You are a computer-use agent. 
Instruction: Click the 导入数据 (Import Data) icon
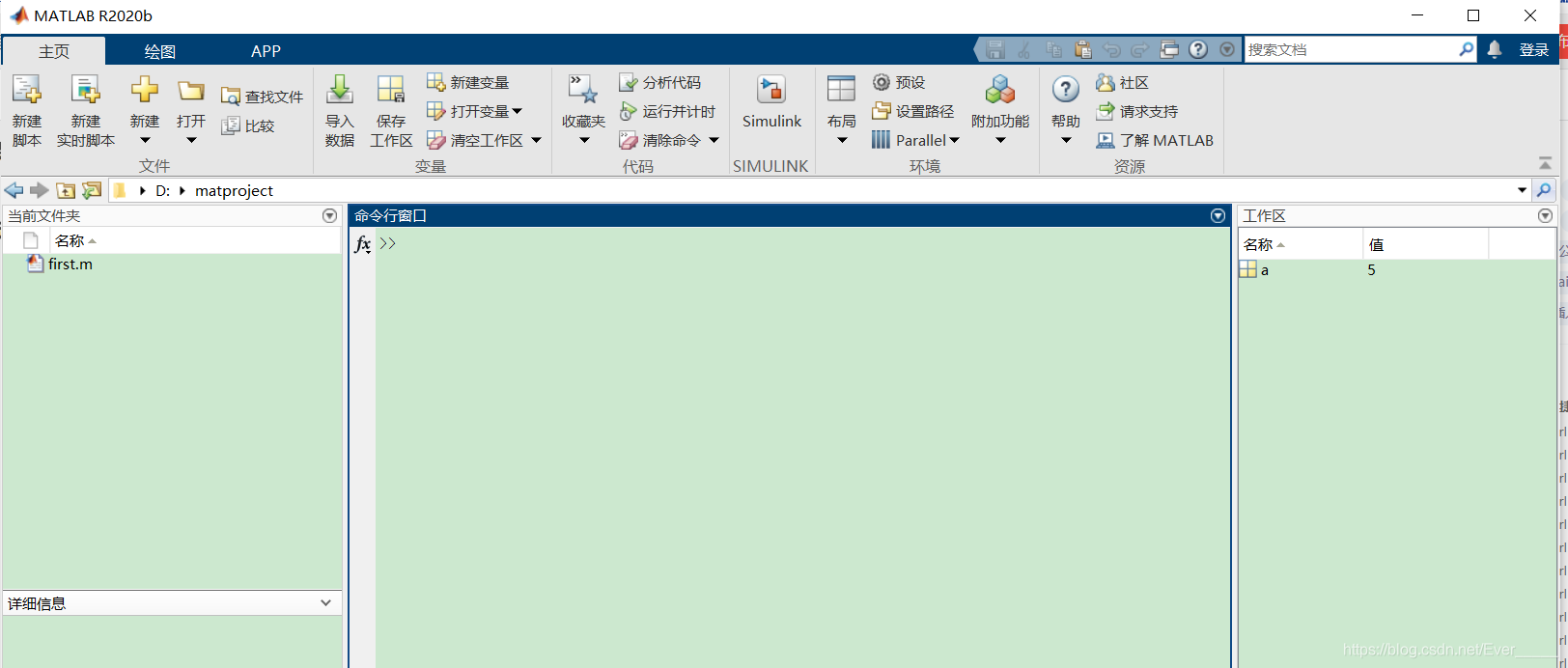pyautogui.click(x=340, y=90)
